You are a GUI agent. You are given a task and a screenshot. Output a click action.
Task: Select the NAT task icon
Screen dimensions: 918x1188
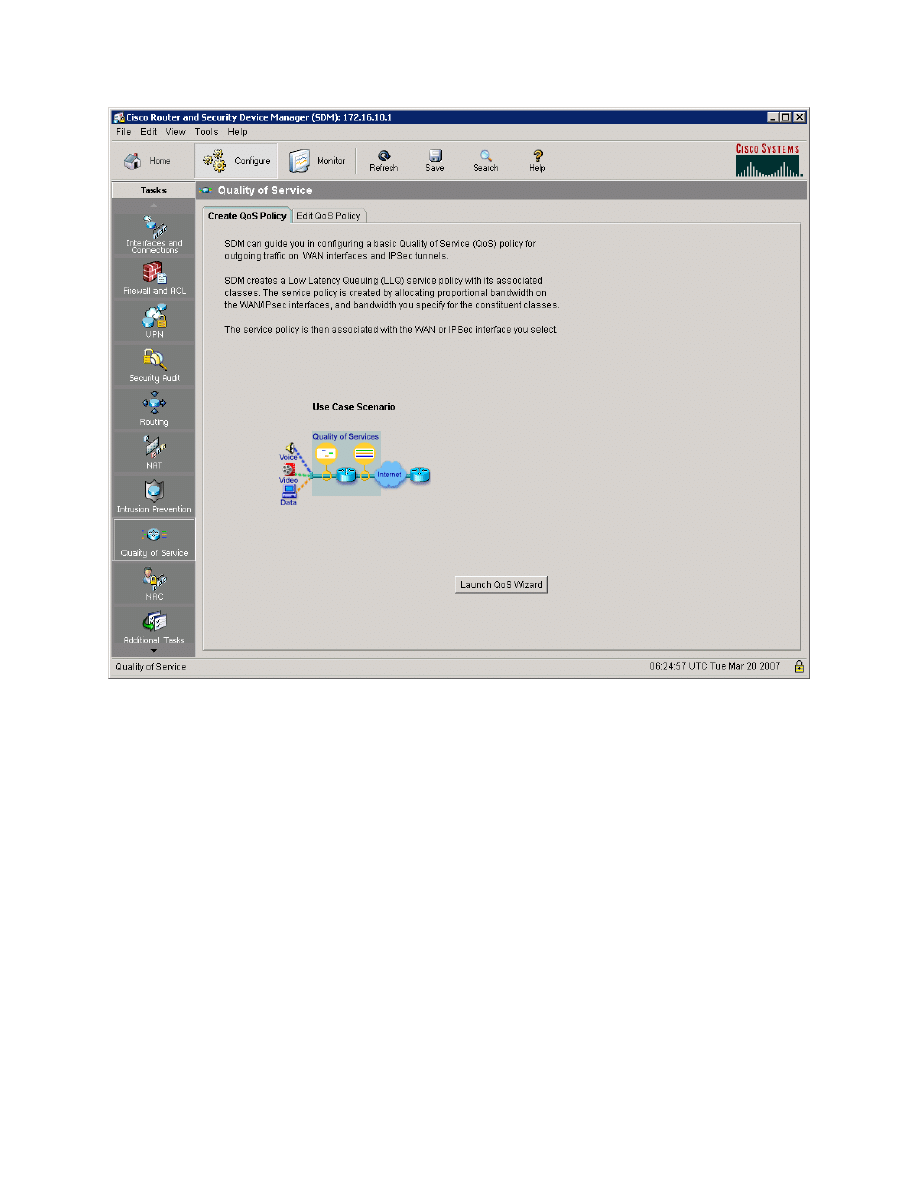click(x=154, y=451)
